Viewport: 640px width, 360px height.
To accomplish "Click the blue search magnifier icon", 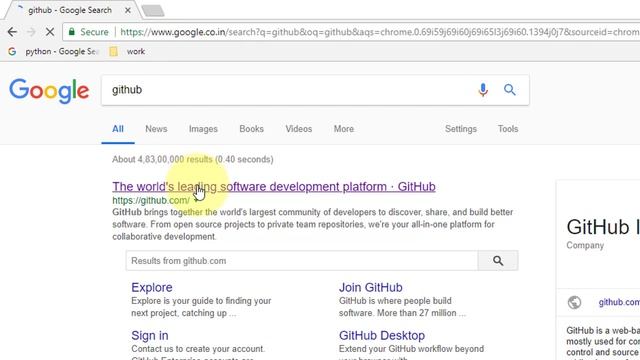I will [509, 90].
